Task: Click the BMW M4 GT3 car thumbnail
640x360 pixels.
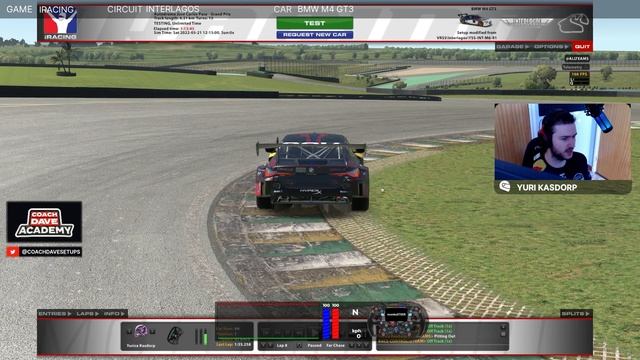Action: coord(474,20)
